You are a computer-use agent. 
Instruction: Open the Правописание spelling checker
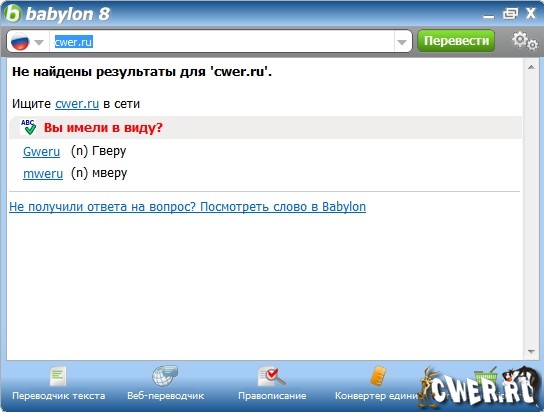click(272, 384)
